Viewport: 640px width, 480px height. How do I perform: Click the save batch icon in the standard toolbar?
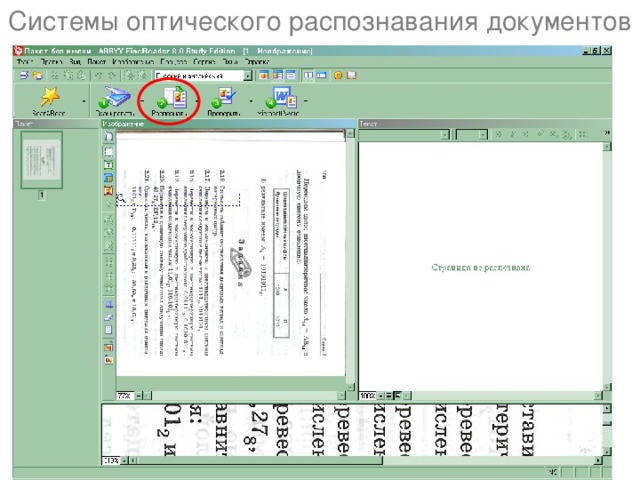click(x=24, y=76)
